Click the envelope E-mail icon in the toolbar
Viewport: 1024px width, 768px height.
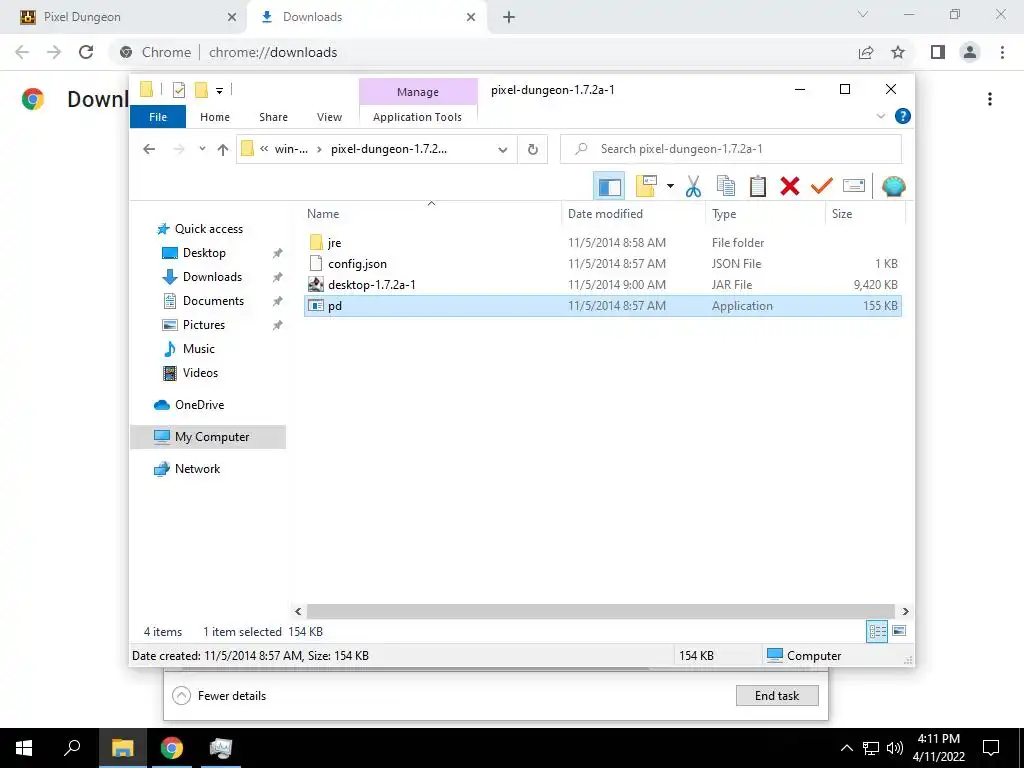tap(854, 187)
